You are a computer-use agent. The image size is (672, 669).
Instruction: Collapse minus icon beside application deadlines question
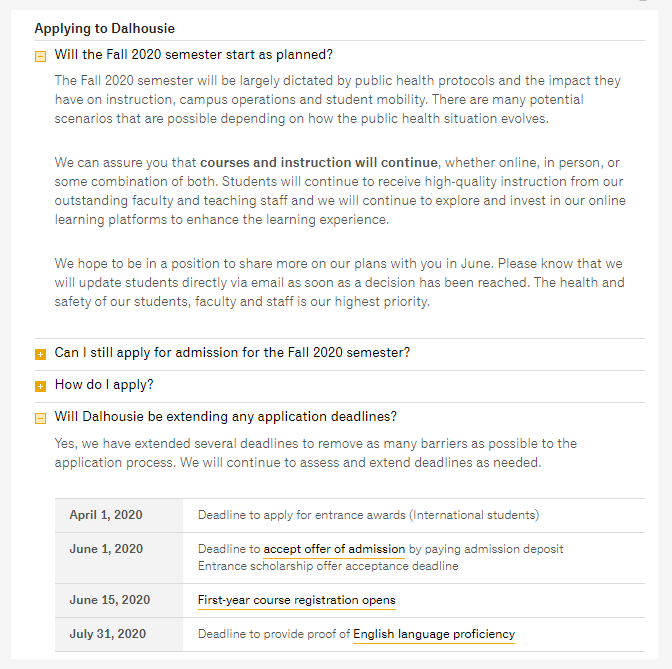pyautogui.click(x=40, y=418)
